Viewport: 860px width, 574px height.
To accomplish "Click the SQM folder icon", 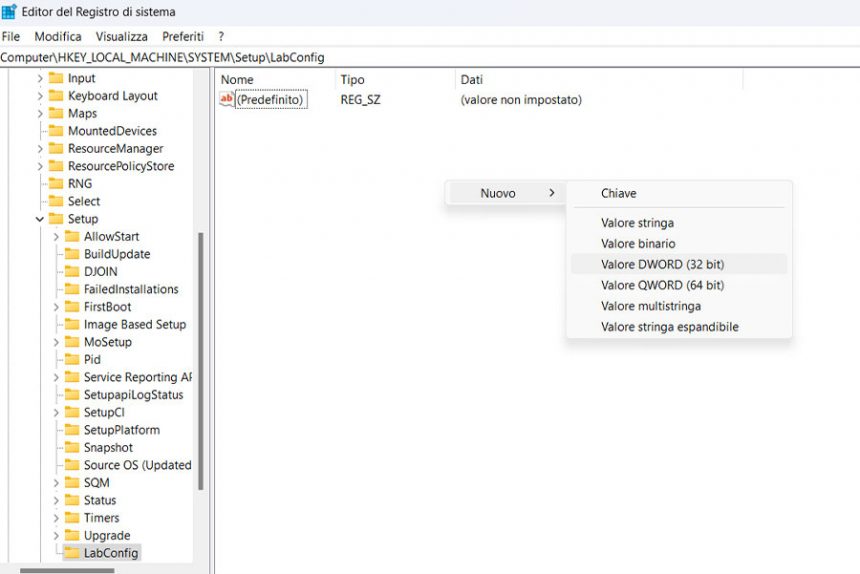I will tap(72, 482).
